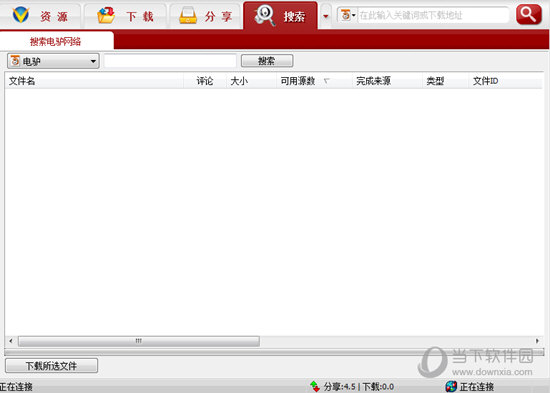The height and width of the screenshot is (393, 550).
Task: Click the VeryCD logo icon
Action: click(20, 15)
